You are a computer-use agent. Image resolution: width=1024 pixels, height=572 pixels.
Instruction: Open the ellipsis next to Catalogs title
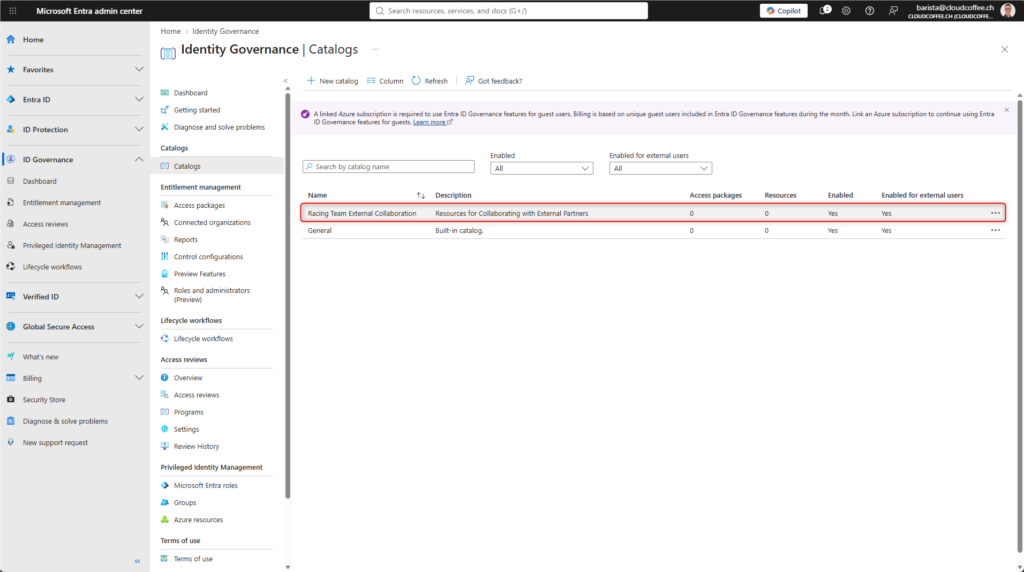[x=375, y=49]
